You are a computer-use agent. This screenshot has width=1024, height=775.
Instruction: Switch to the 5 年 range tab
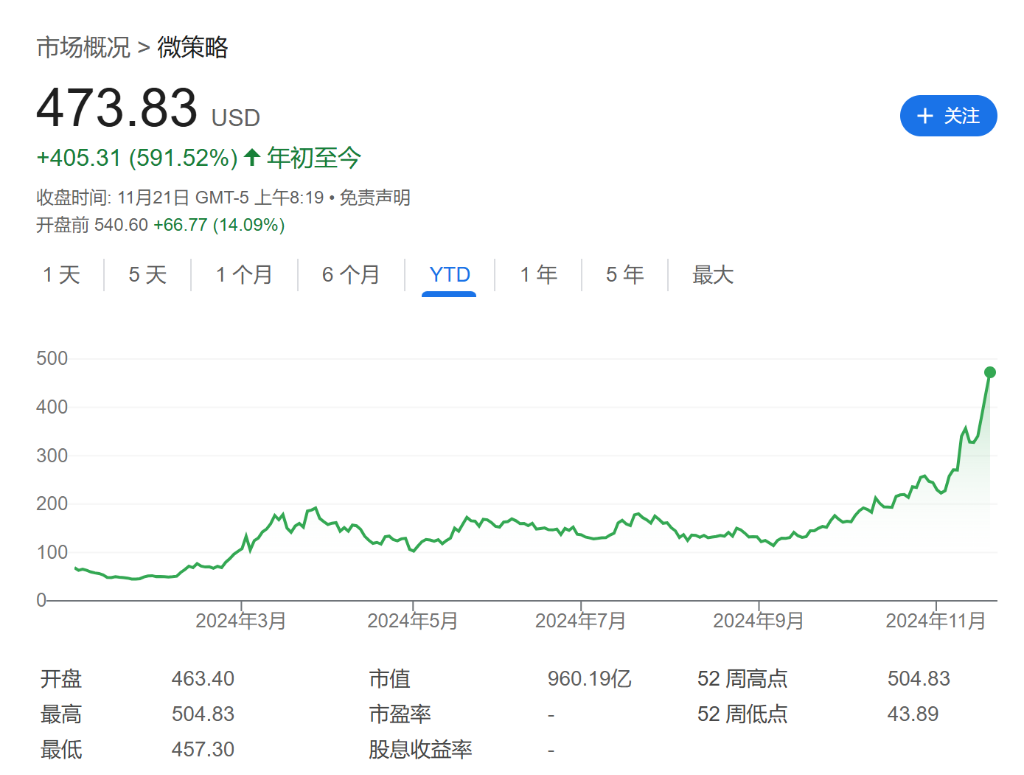[x=625, y=275]
